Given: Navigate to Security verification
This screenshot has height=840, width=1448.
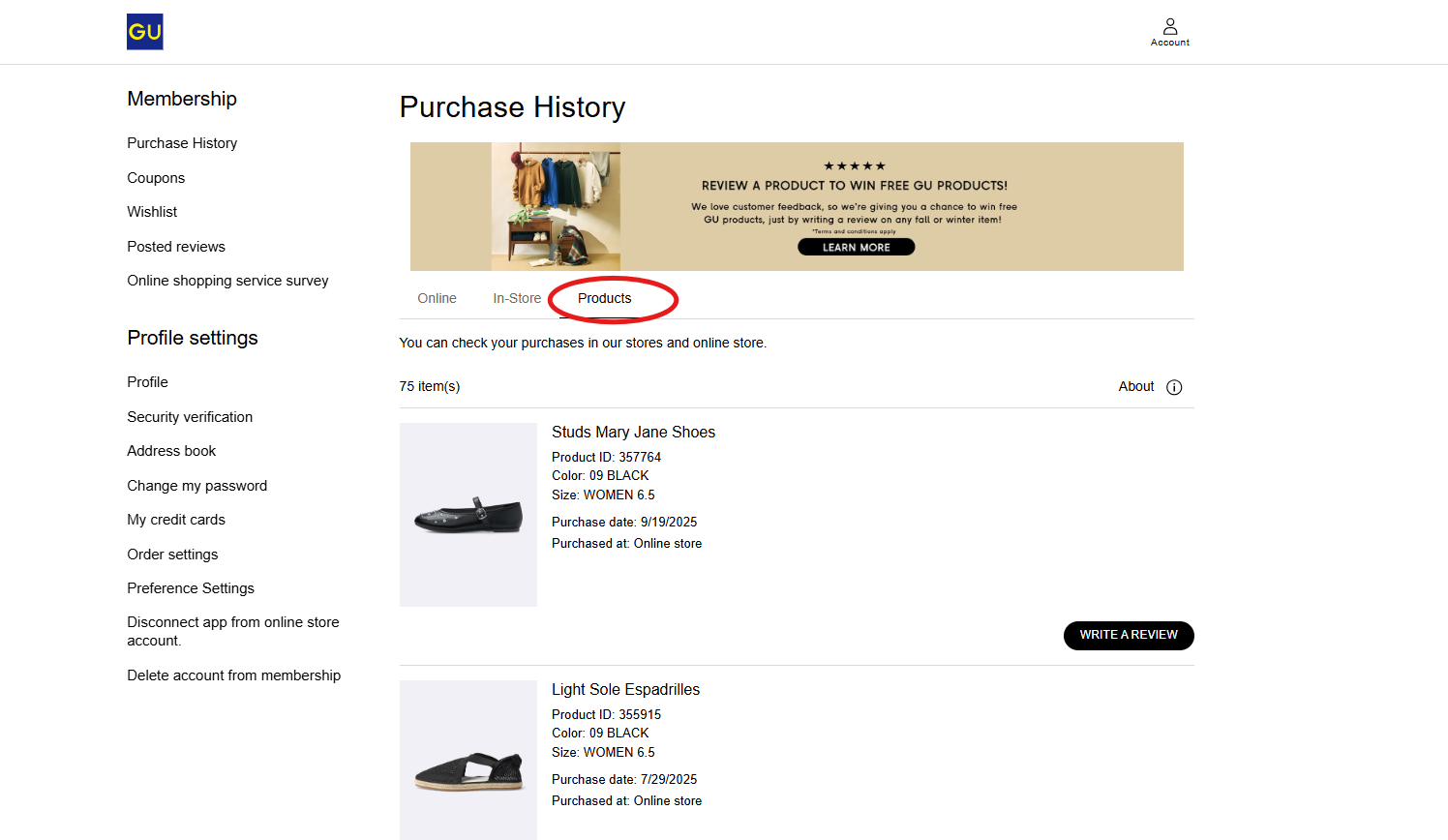Looking at the screenshot, I should pos(190,417).
